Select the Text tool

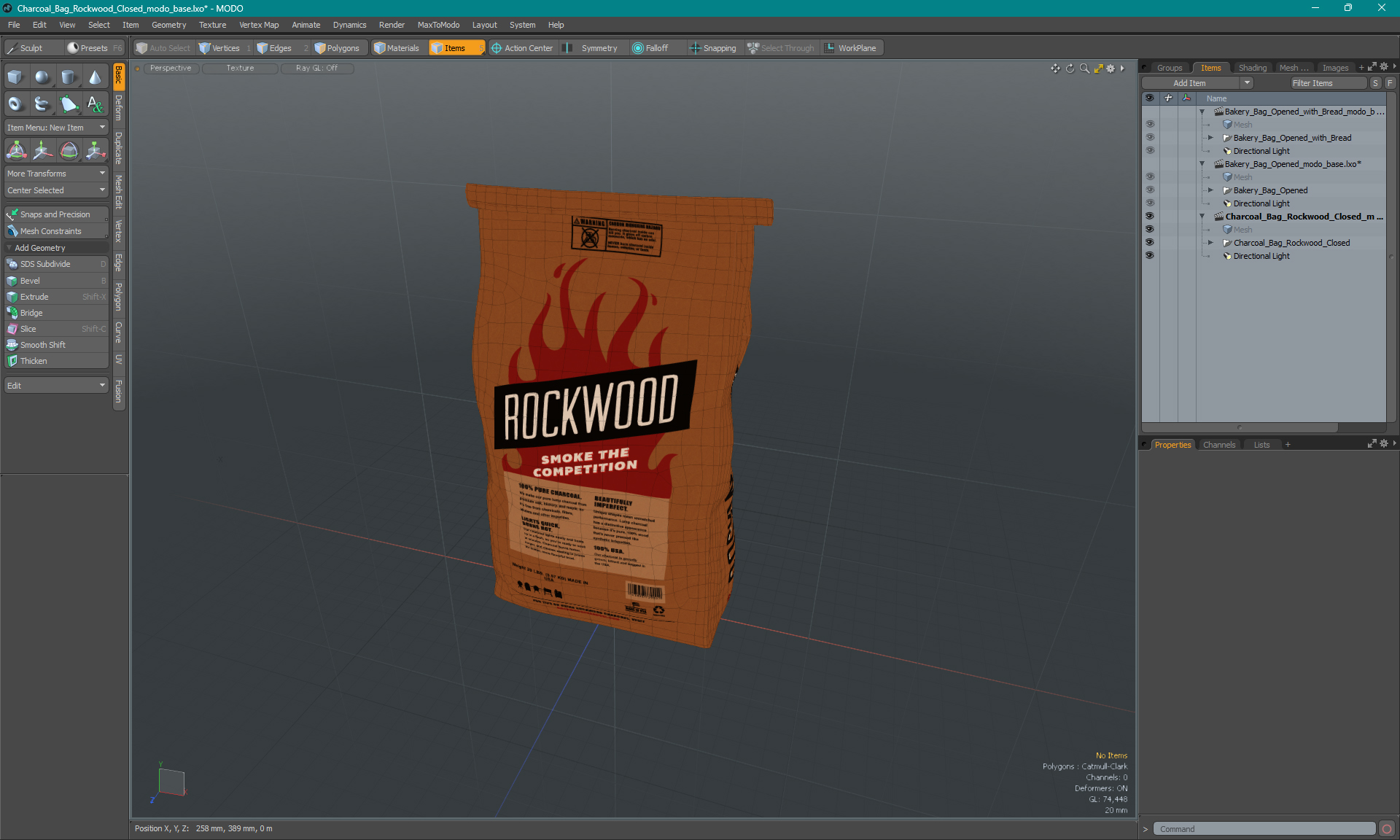tap(96, 104)
